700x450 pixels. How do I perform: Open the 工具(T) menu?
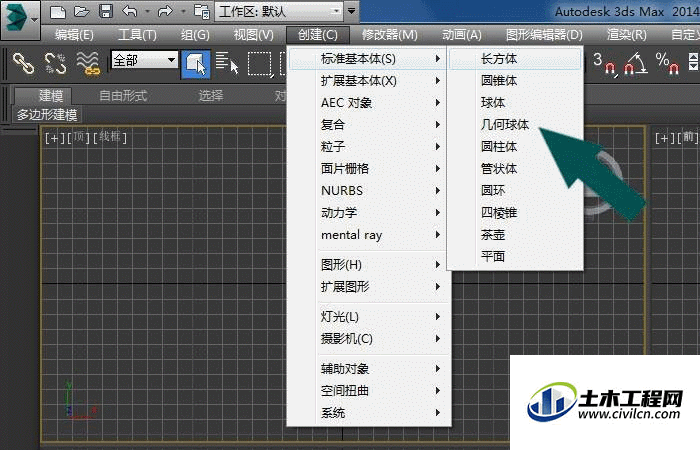pyautogui.click(x=137, y=35)
